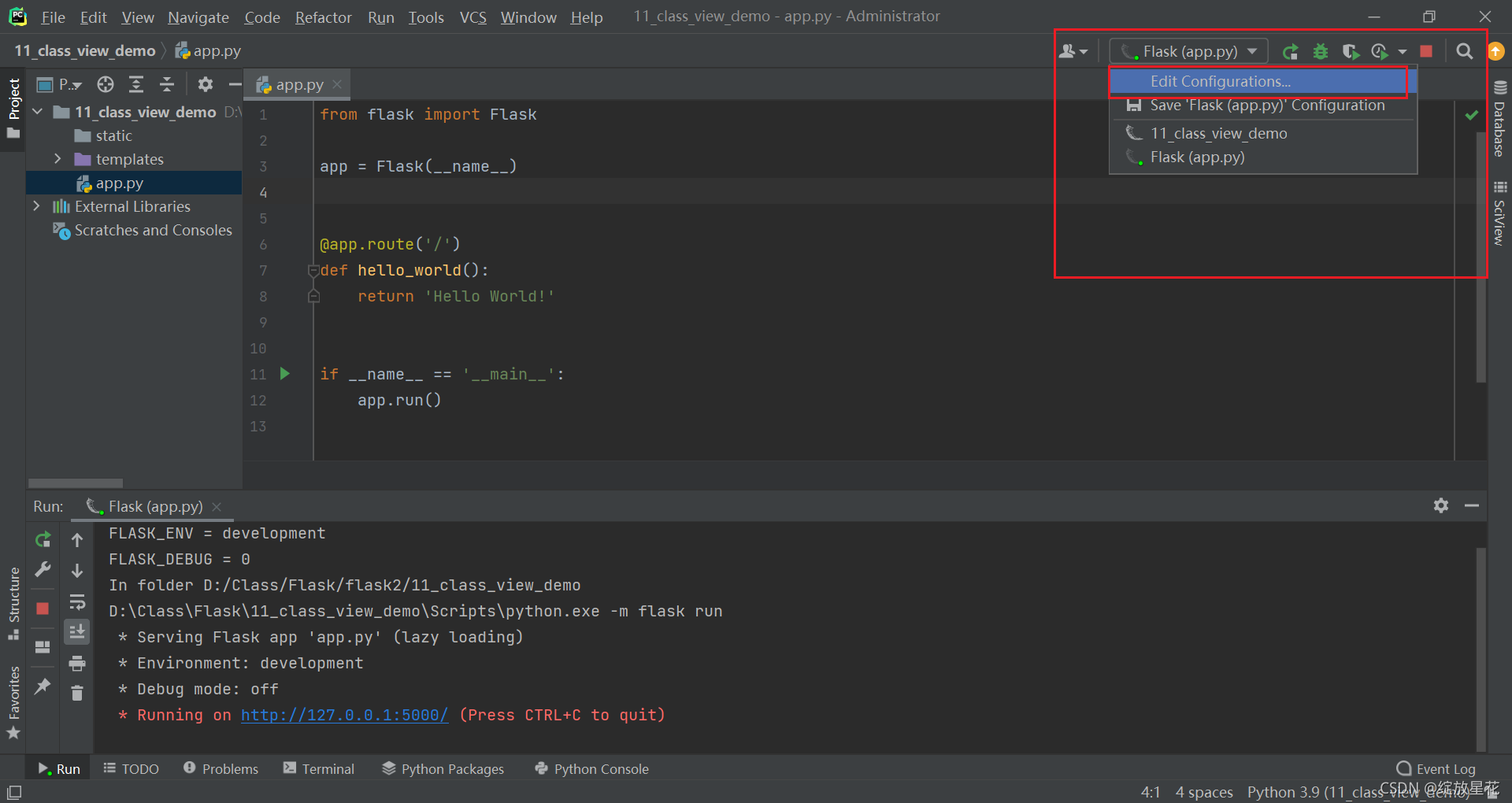Close the app.py editor tab
Screen dimensions: 1512x803
pos(337,84)
